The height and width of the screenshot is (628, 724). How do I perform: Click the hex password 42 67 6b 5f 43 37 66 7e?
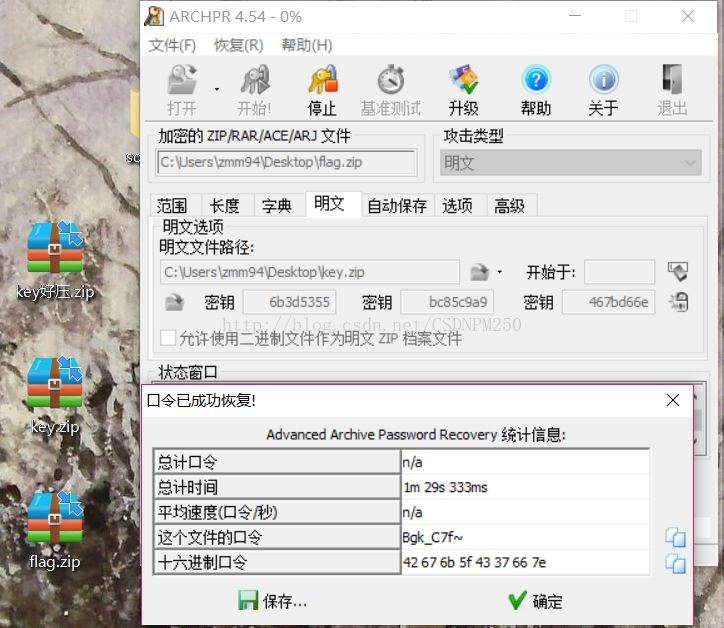tap(474, 562)
